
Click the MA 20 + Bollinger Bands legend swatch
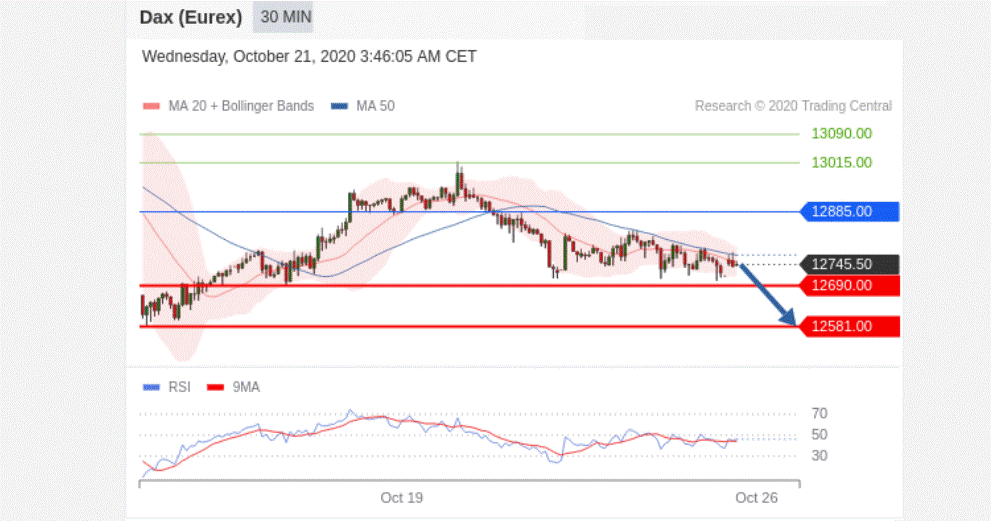pyautogui.click(x=152, y=106)
